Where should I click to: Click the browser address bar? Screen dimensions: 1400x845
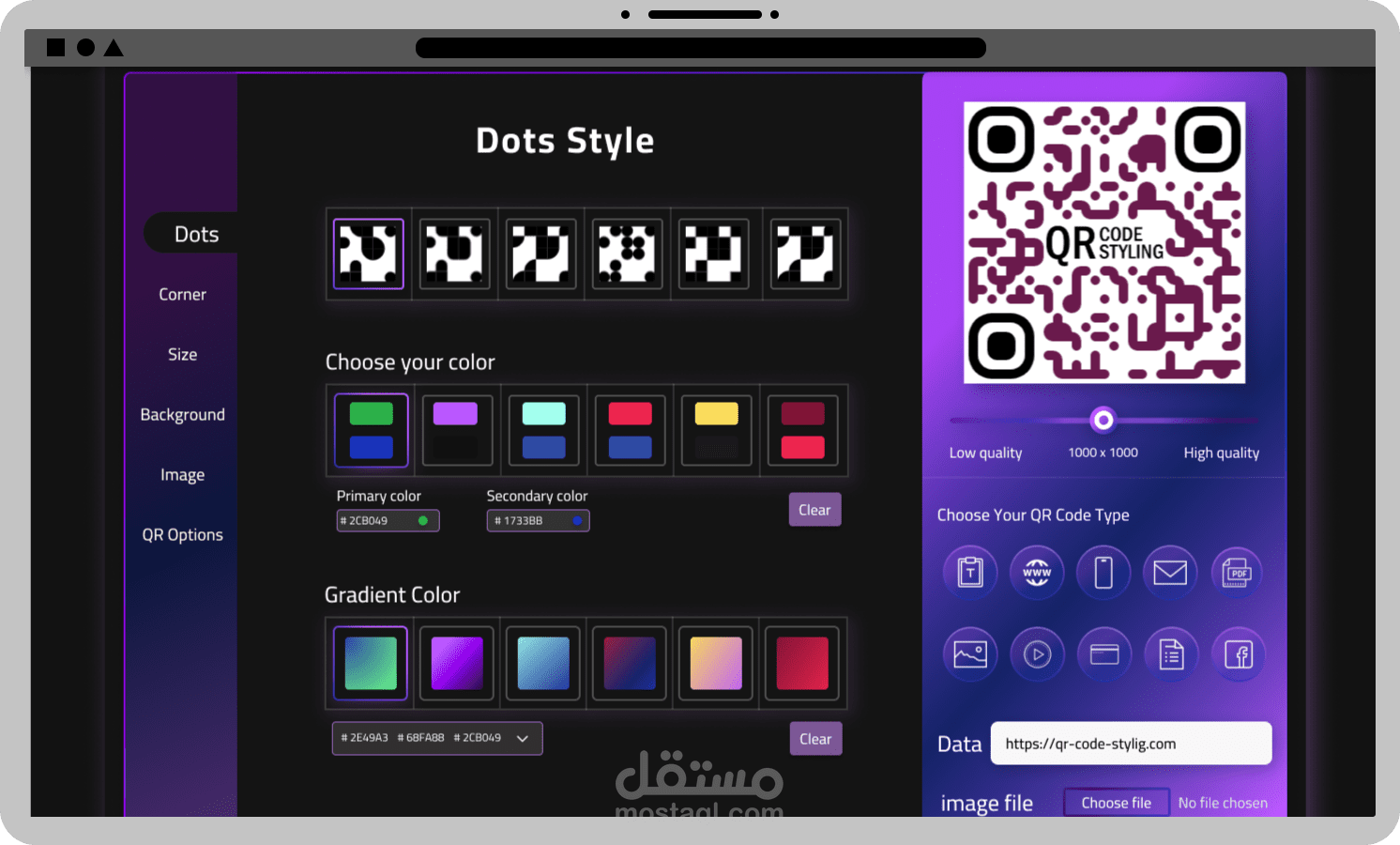(701, 48)
